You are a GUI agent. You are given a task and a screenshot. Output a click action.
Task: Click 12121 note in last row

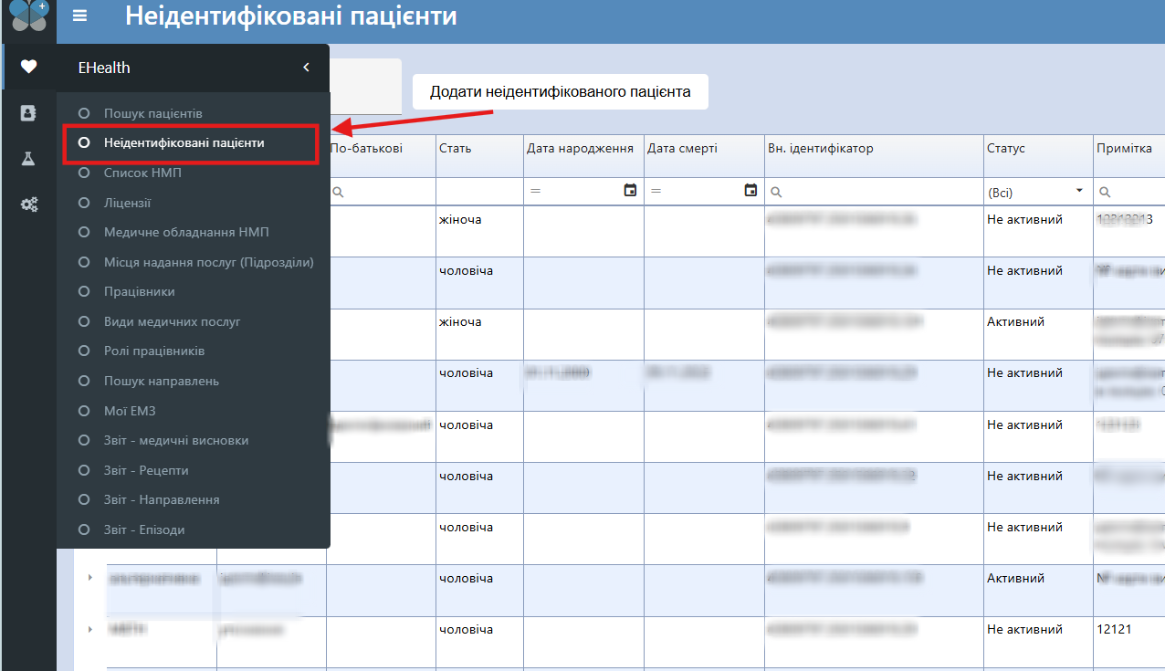[x=1114, y=629]
